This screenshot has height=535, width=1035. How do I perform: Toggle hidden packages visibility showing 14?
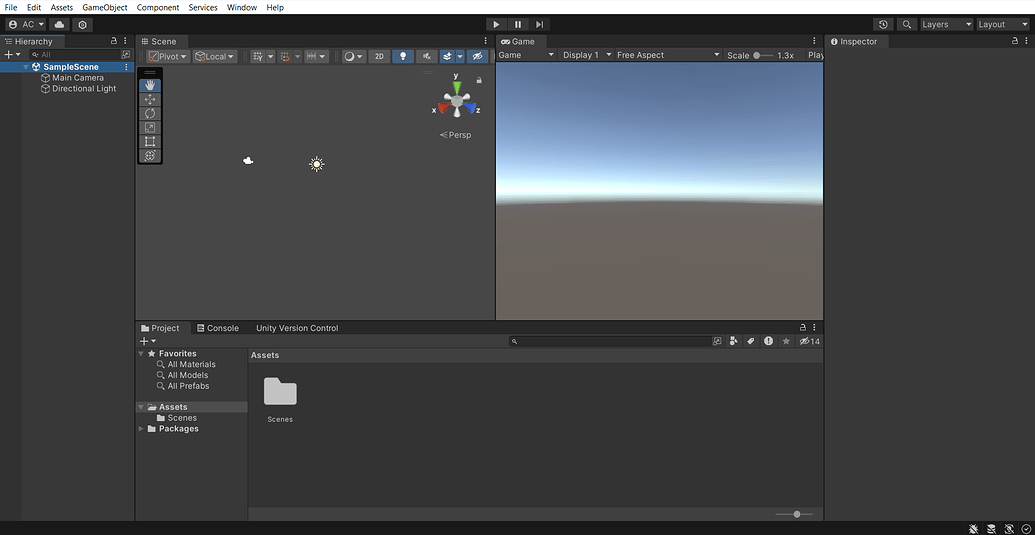click(x=809, y=341)
